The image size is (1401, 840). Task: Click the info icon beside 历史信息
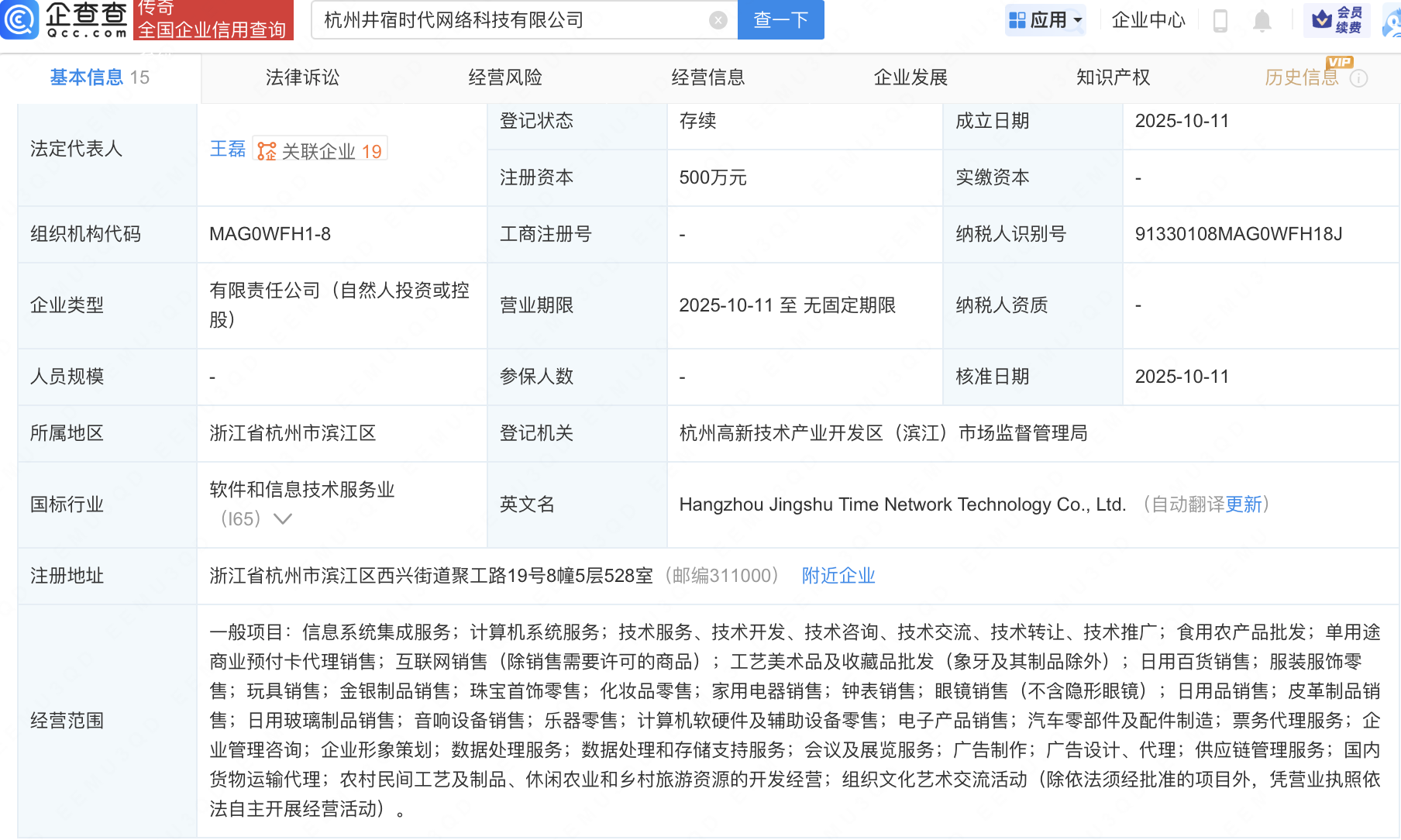(x=1359, y=78)
